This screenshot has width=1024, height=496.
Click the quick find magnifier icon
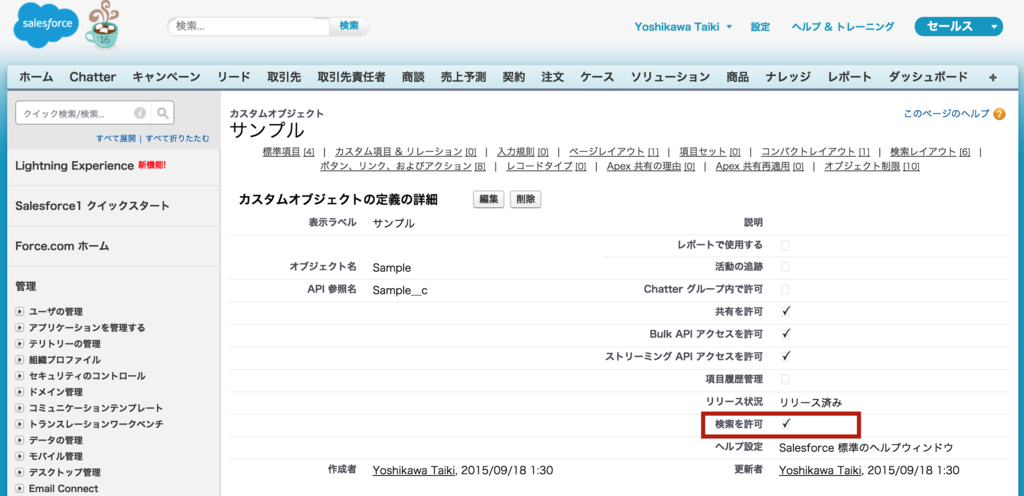point(163,114)
